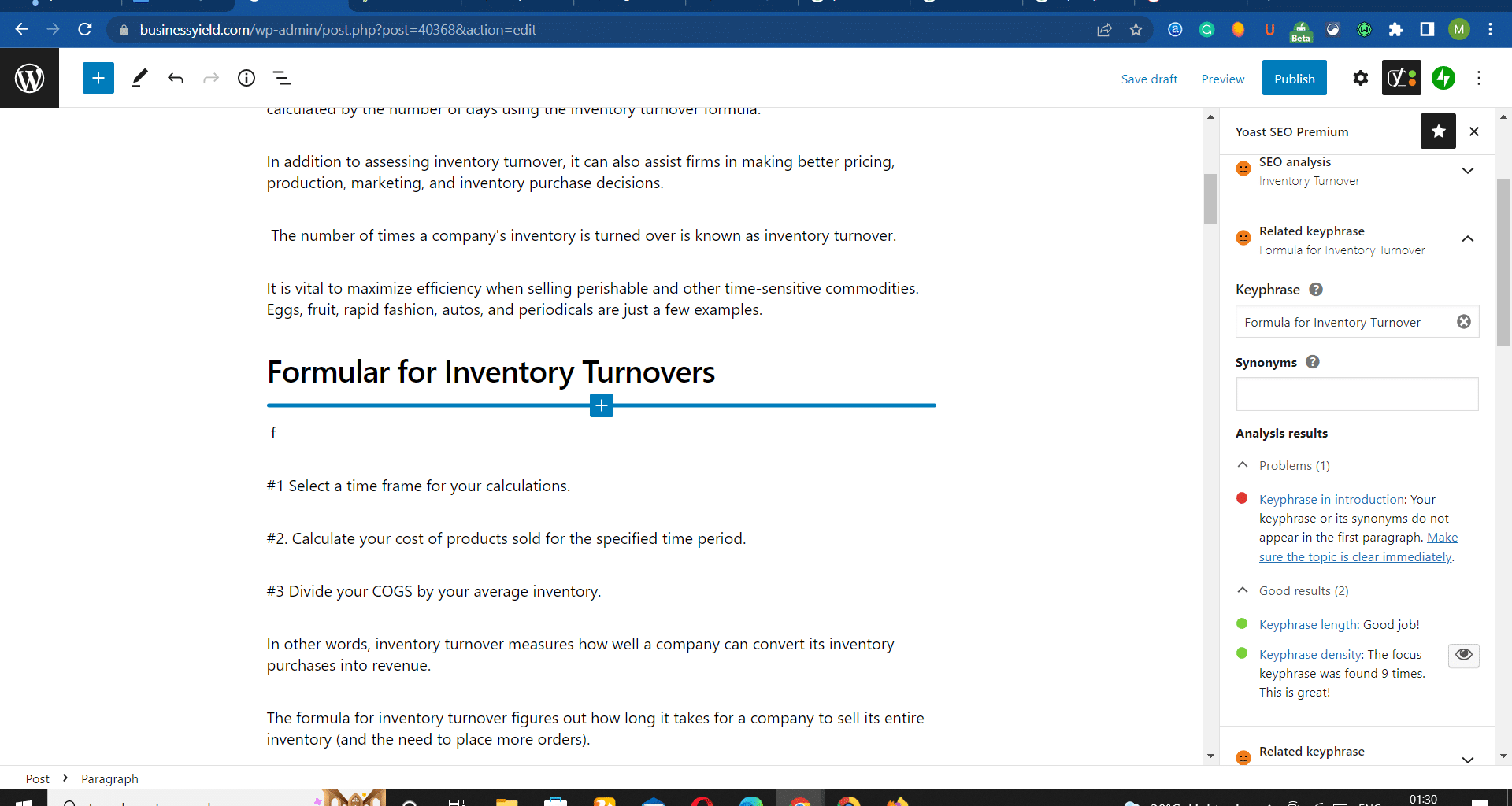The image size is (1512, 806).
Task: Open the block inserter plus button
Action: [x=98, y=78]
